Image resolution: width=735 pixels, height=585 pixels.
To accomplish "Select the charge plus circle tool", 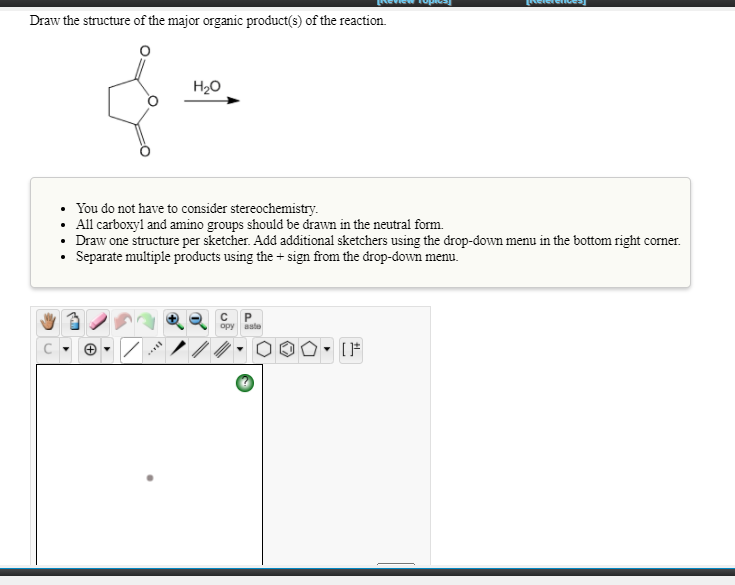I will (x=90, y=349).
